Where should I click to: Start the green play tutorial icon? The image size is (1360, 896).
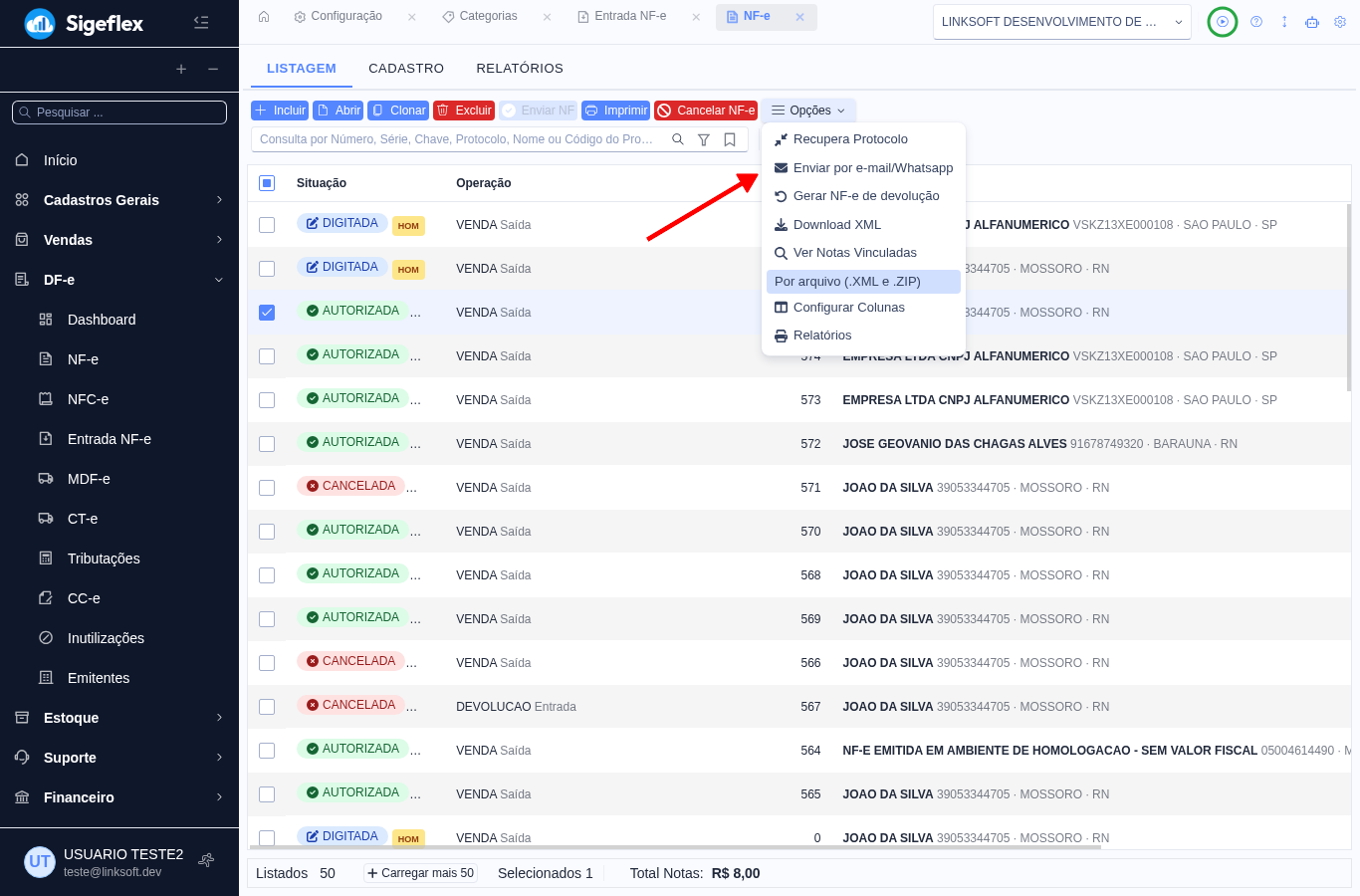coord(1223,22)
